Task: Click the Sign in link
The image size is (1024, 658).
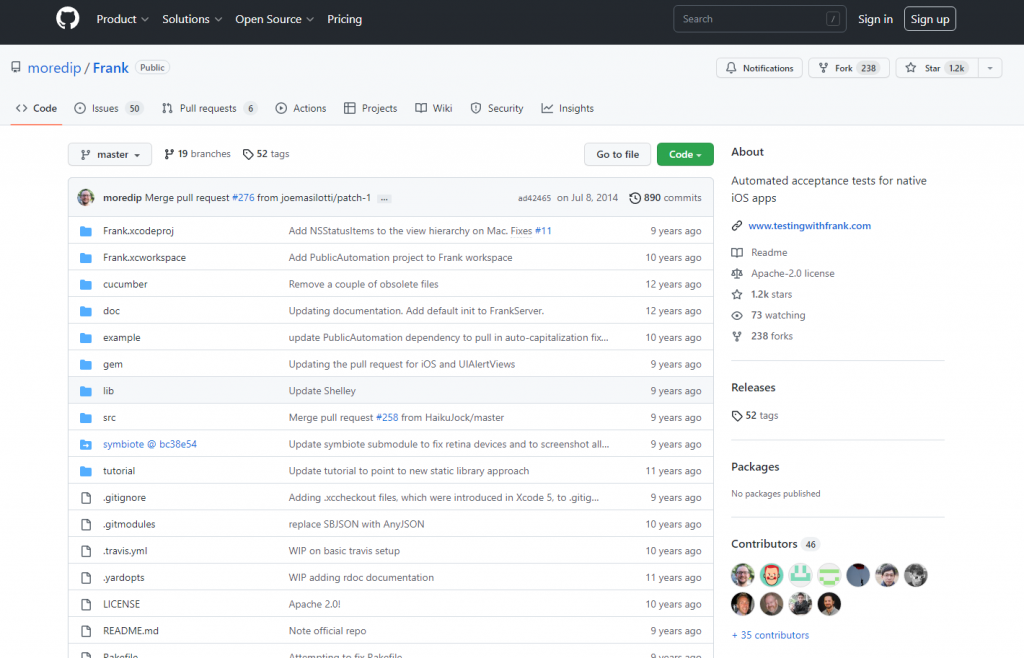Action: (x=875, y=19)
